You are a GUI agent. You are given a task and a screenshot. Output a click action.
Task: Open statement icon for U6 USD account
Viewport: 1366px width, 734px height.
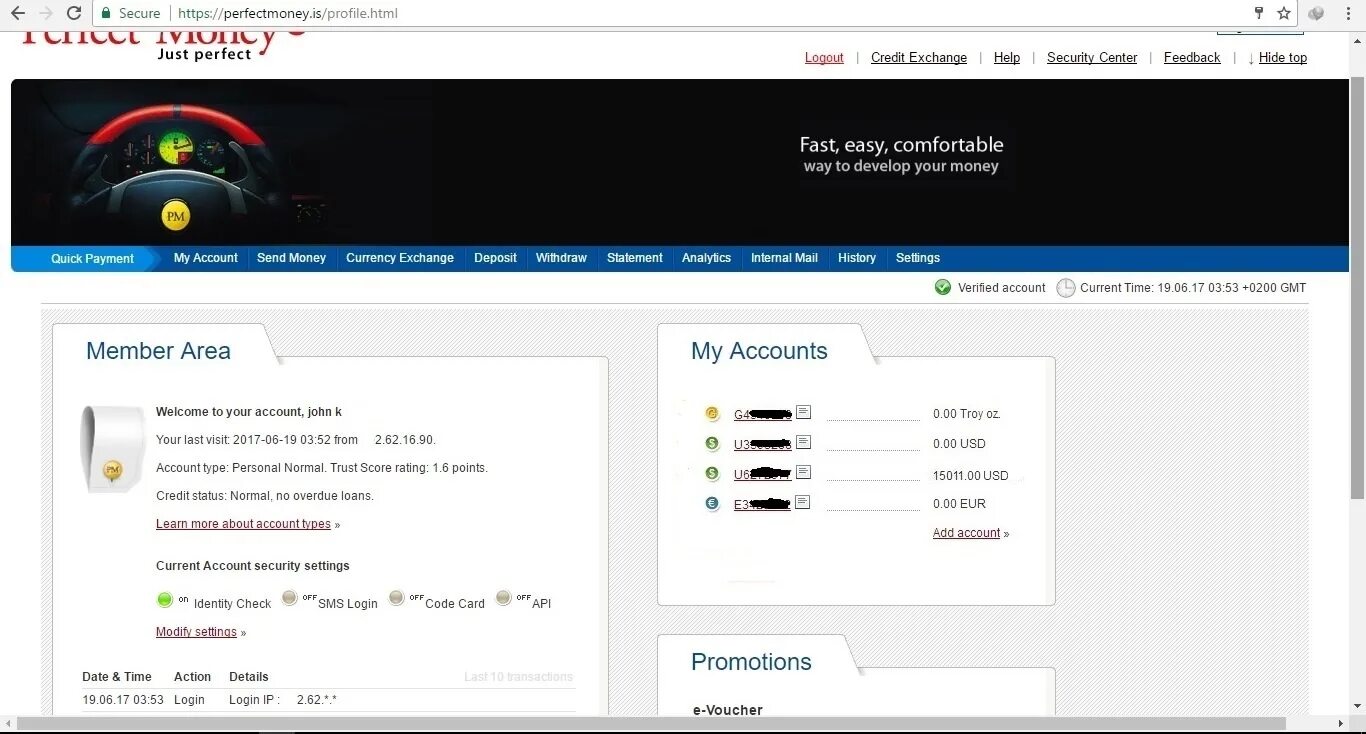(x=803, y=472)
